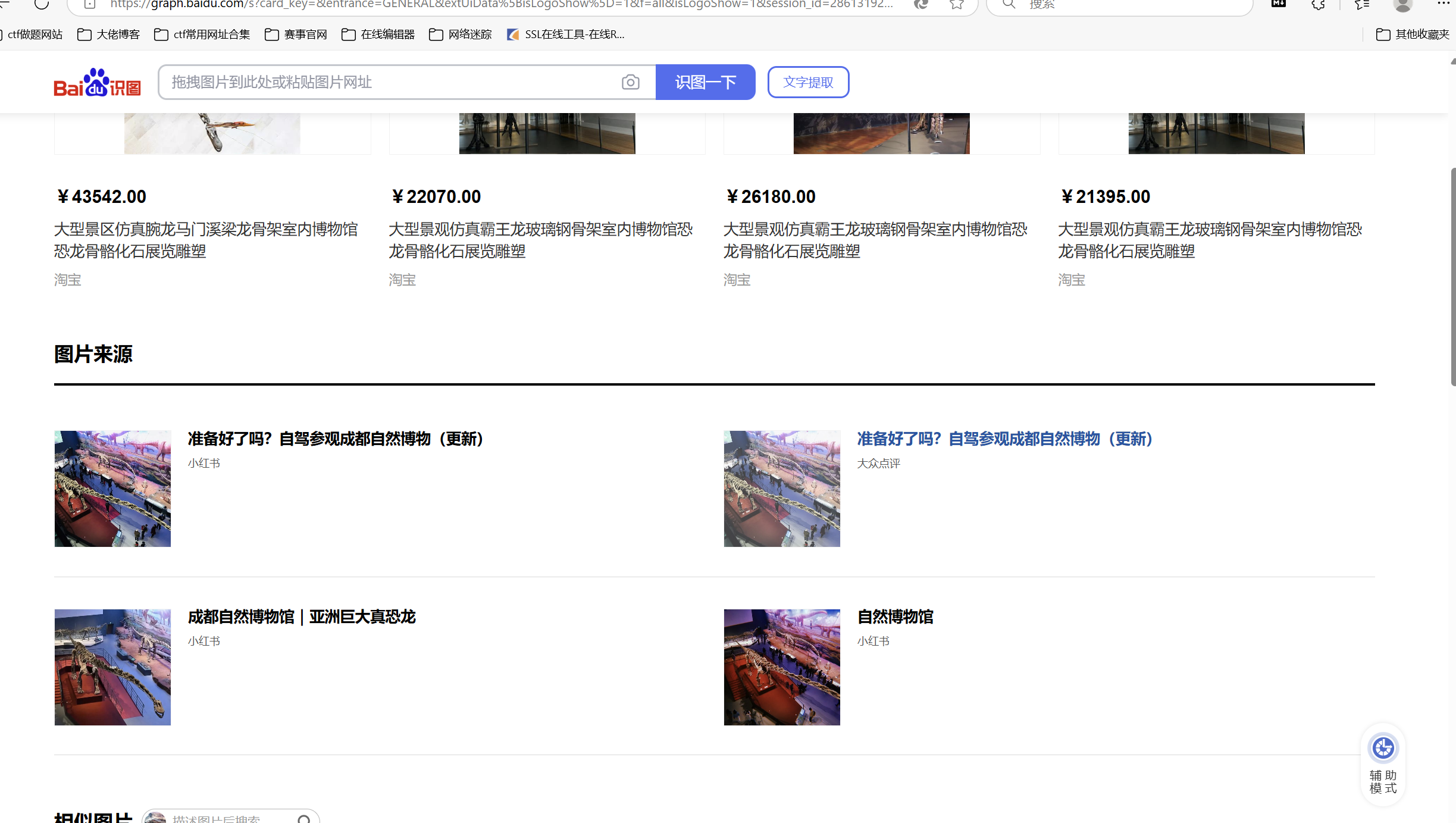
Task: Open the 在线编辑器 bookmark folder
Action: 378,35
